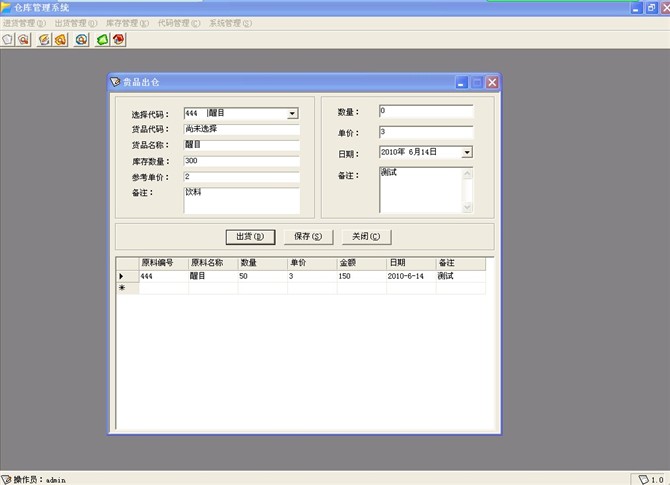Viewport: 670px width, 485px height.
Task: Restore down the main application window
Action: click(x=652, y=8)
